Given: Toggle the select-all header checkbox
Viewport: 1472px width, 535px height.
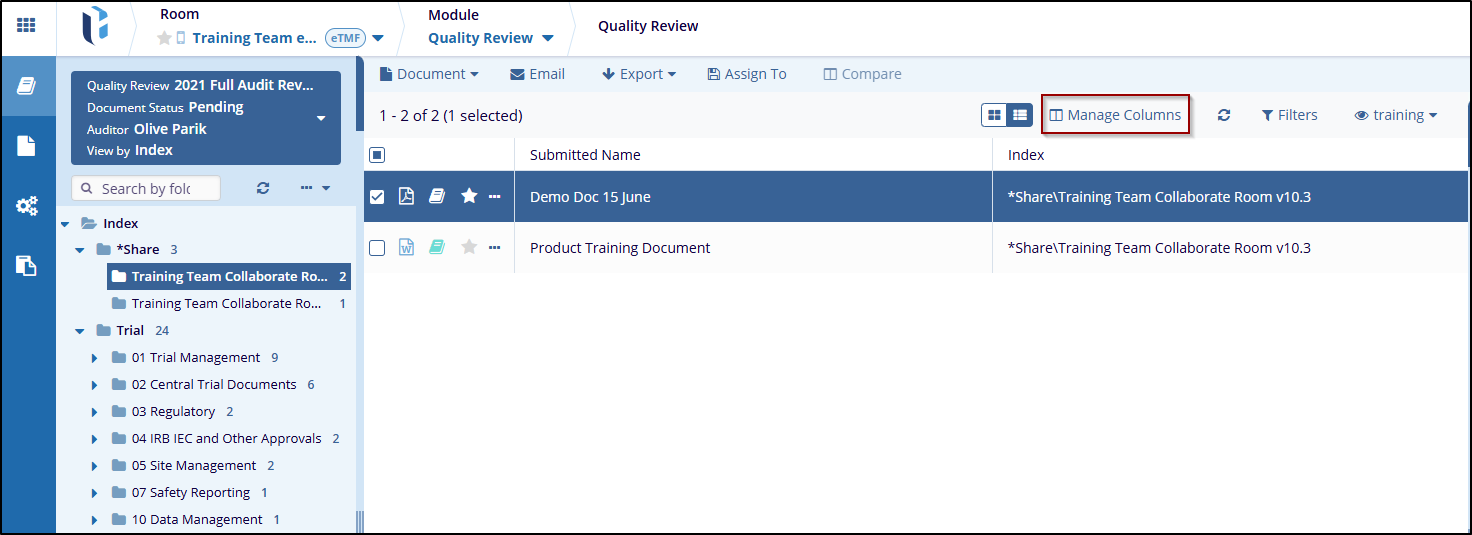Looking at the screenshot, I should point(377,155).
